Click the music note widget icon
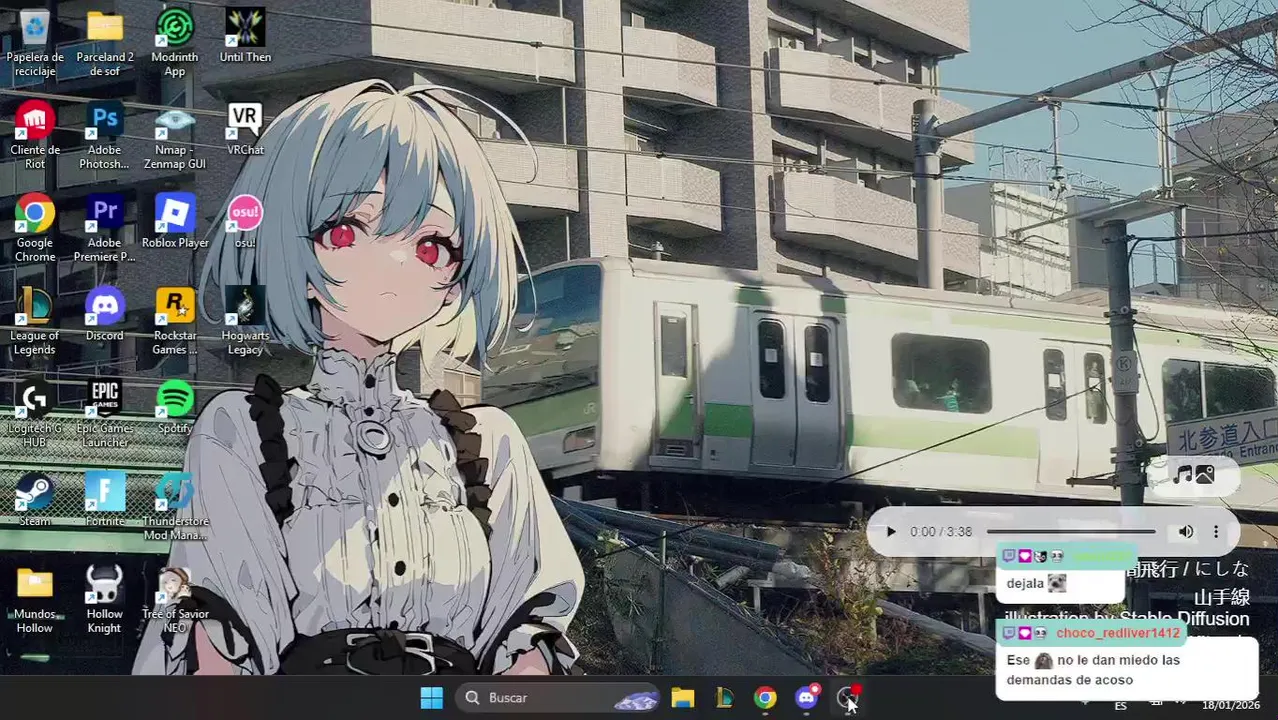The image size is (1278, 720). point(1184,474)
